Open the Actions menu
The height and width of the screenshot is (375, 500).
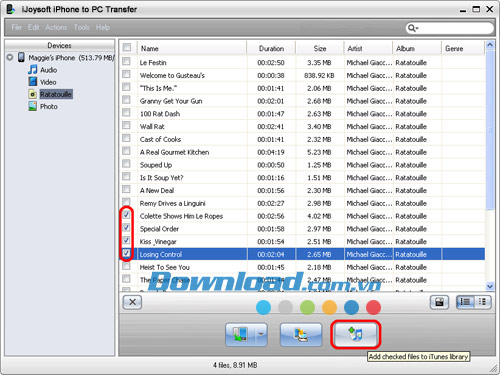[x=56, y=27]
